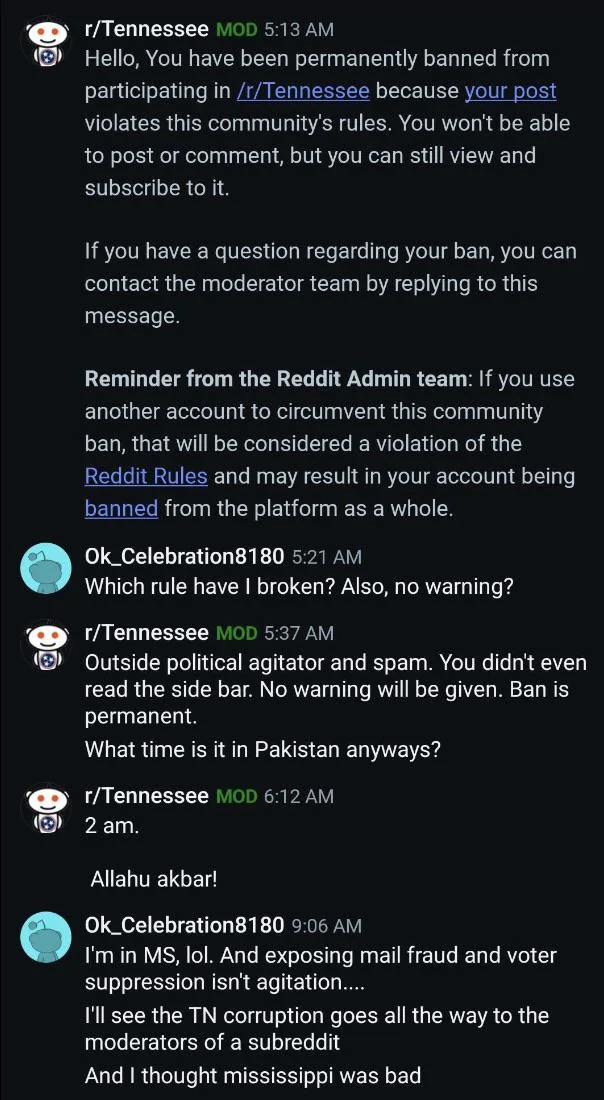The width and height of the screenshot is (604, 1100).
Task: Click the 6:12 AM timestamp
Action: click(299, 796)
